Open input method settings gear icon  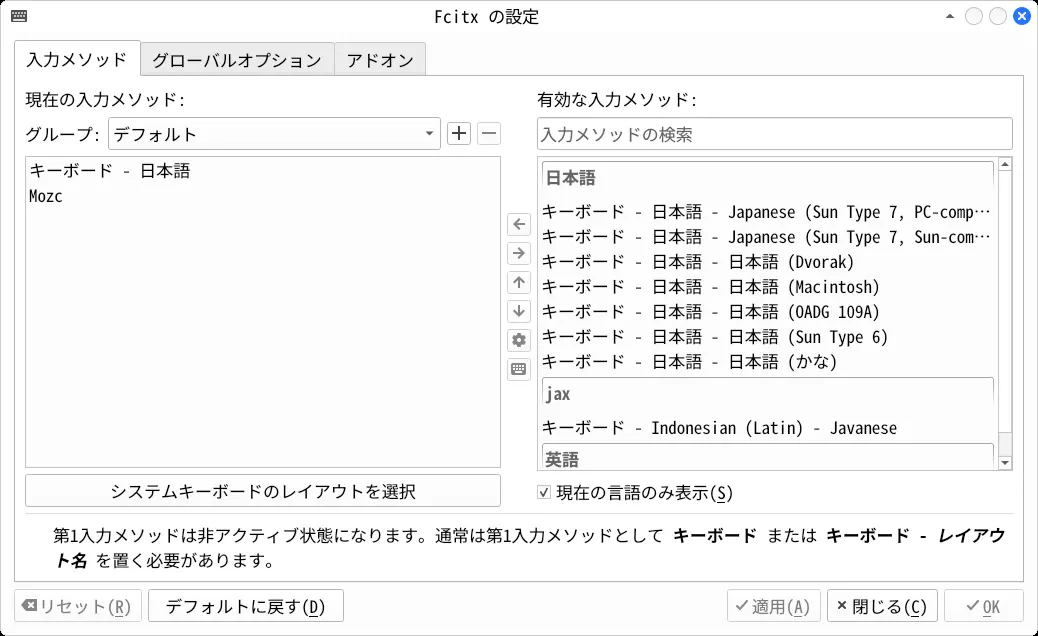point(519,340)
